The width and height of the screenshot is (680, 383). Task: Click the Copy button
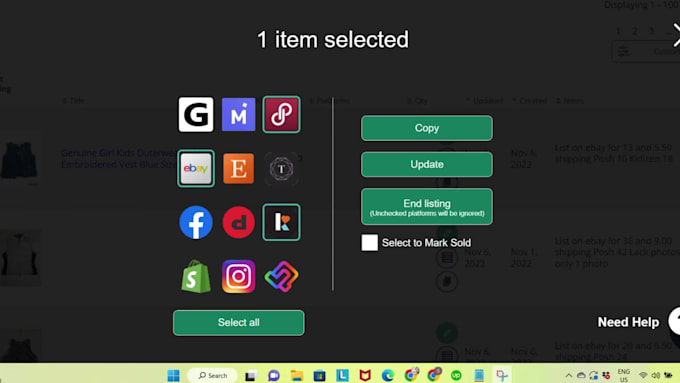tap(427, 128)
